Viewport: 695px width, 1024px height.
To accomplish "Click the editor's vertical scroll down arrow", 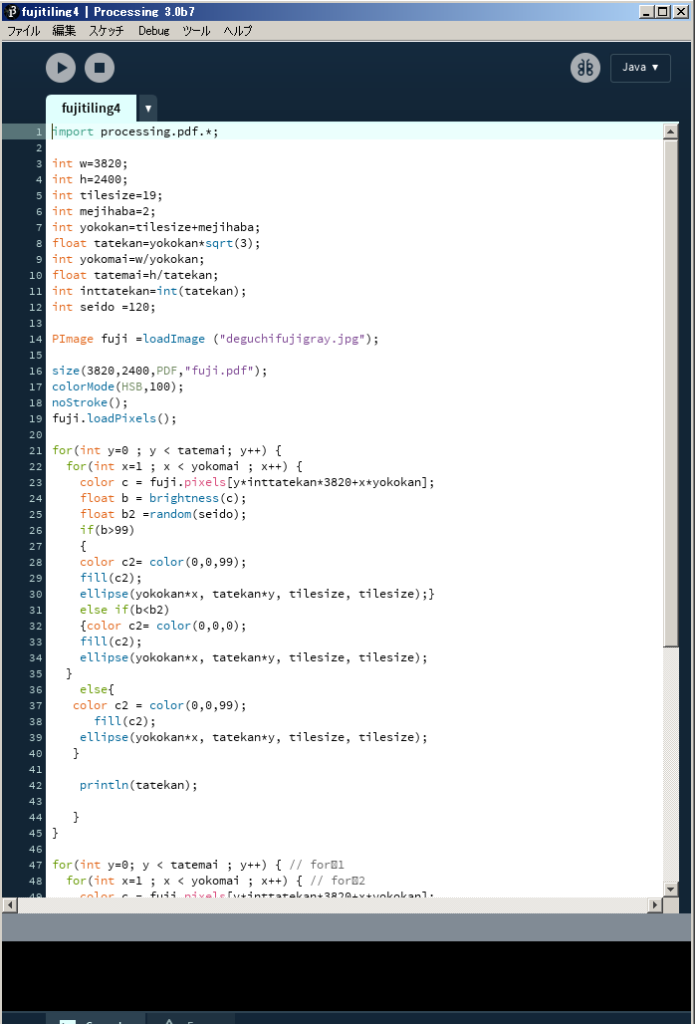I will pos(671,889).
